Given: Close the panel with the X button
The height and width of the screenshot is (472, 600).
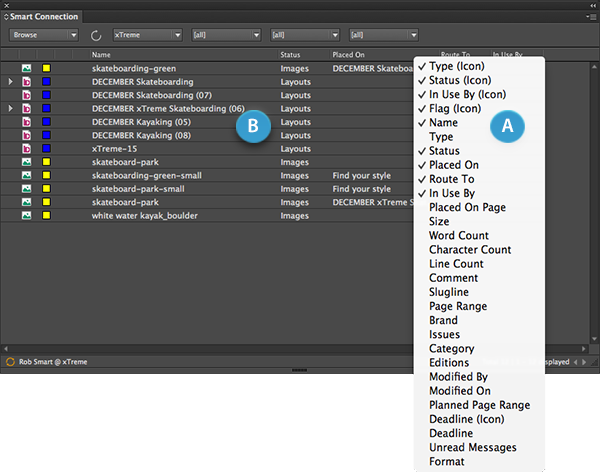Looking at the screenshot, I should coord(7,5).
